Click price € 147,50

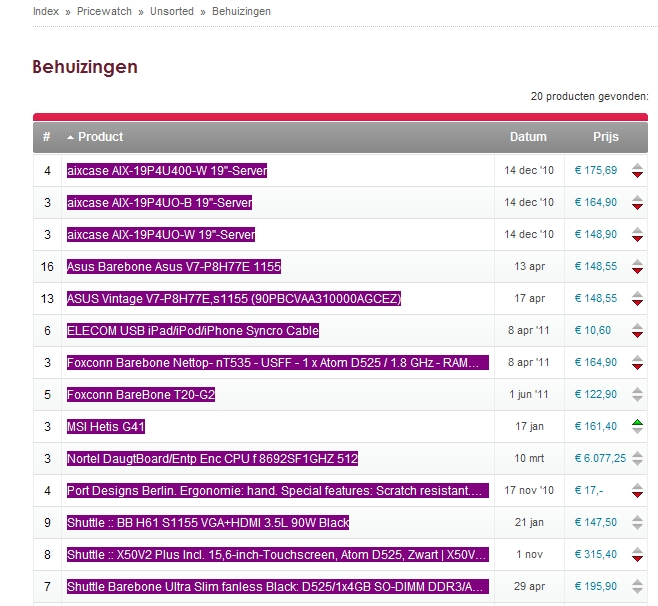(595, 522)
